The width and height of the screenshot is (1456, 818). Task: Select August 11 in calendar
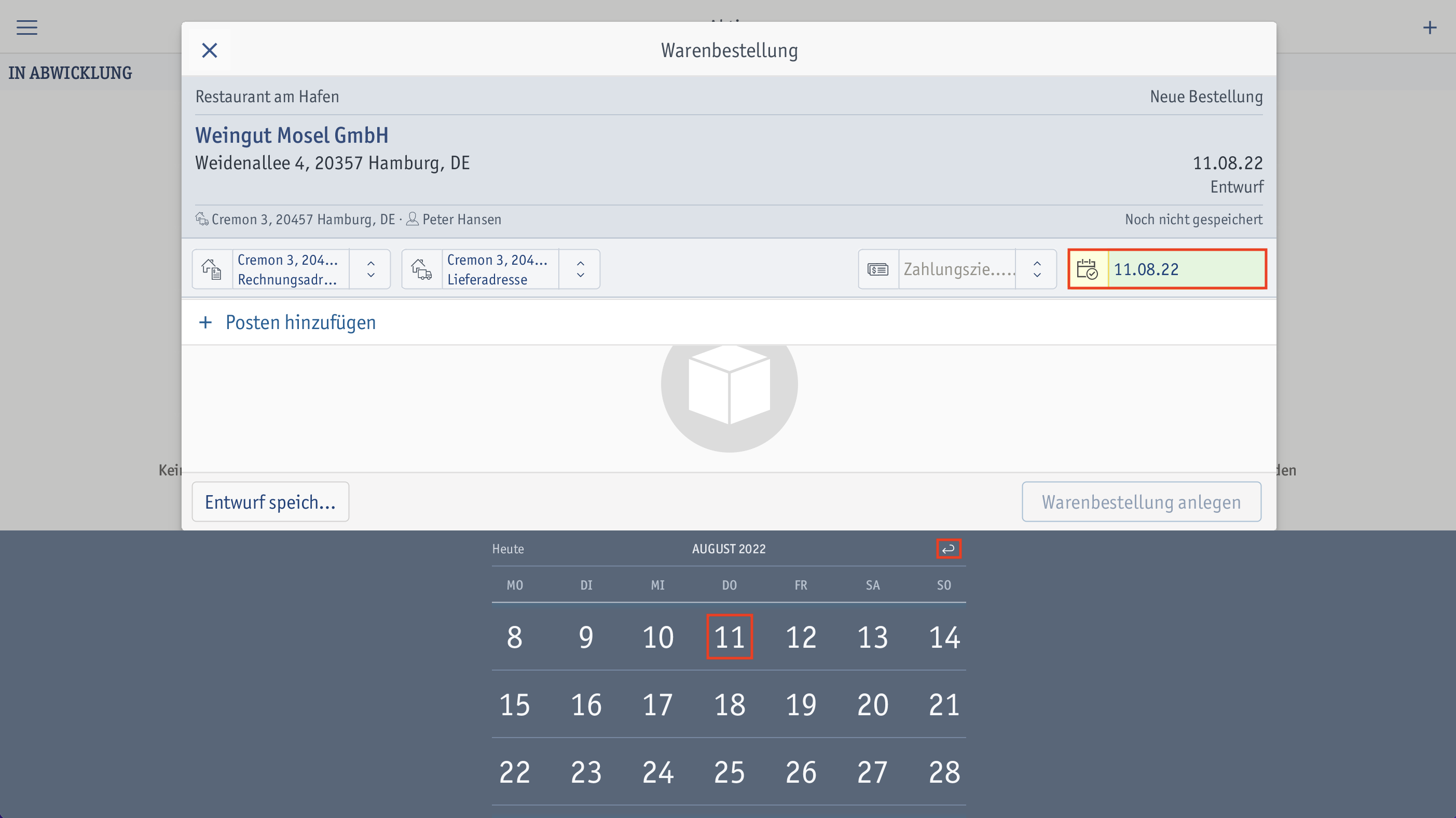pyautogui.click(x=729, y=636)
